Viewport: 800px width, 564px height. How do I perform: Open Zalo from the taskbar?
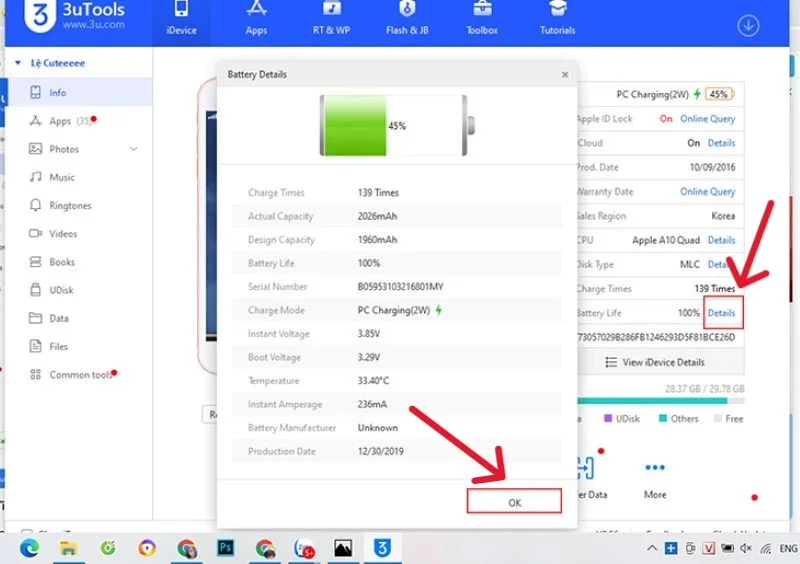pos(305,548)
